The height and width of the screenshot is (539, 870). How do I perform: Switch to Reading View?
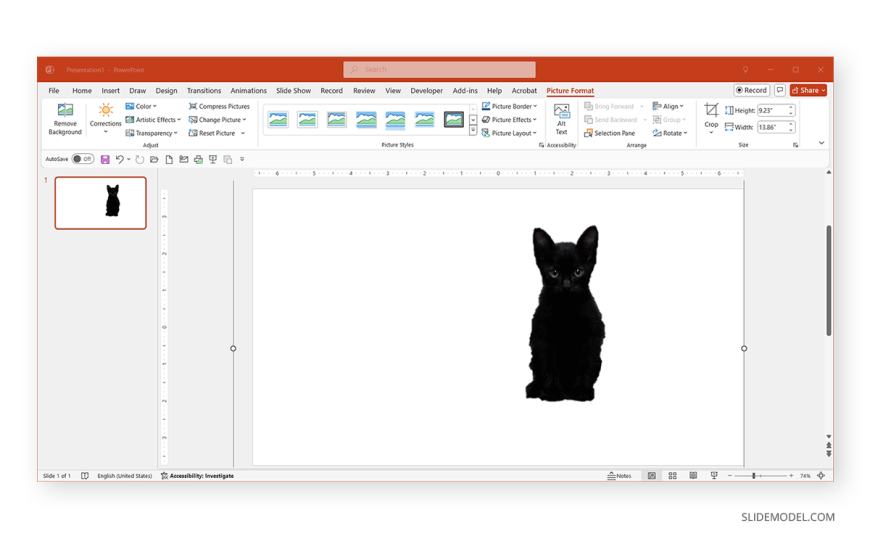(x=693, y=476)
